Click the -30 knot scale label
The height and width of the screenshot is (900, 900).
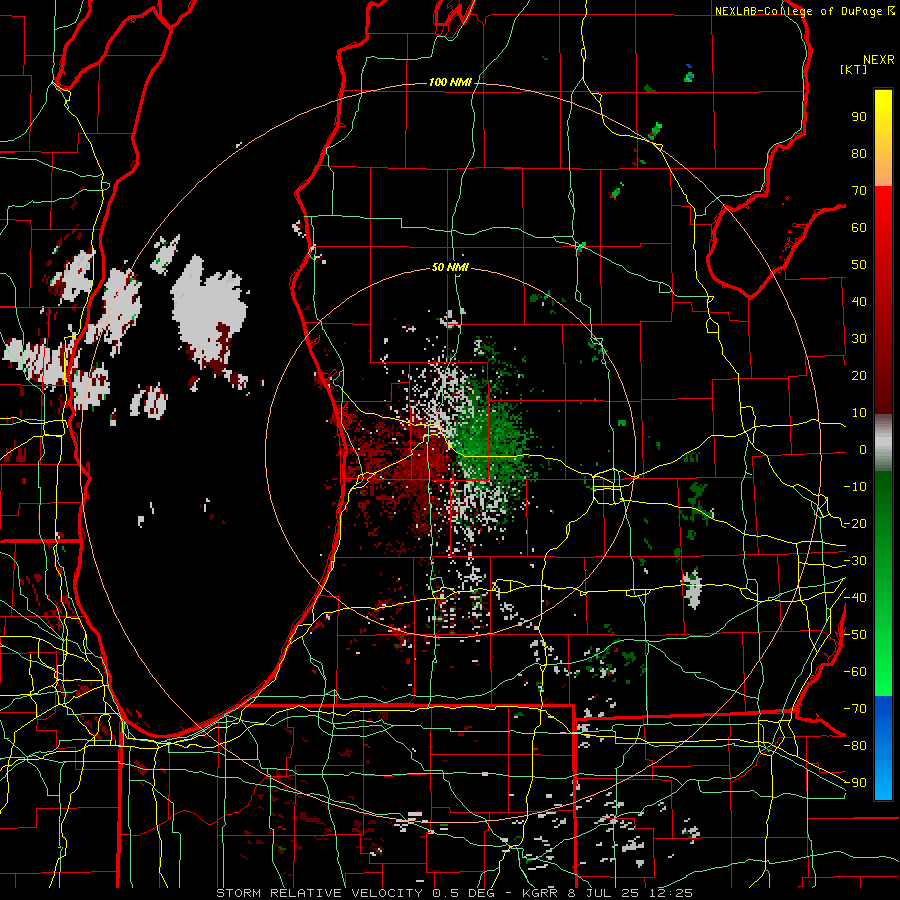pos(855,561)
